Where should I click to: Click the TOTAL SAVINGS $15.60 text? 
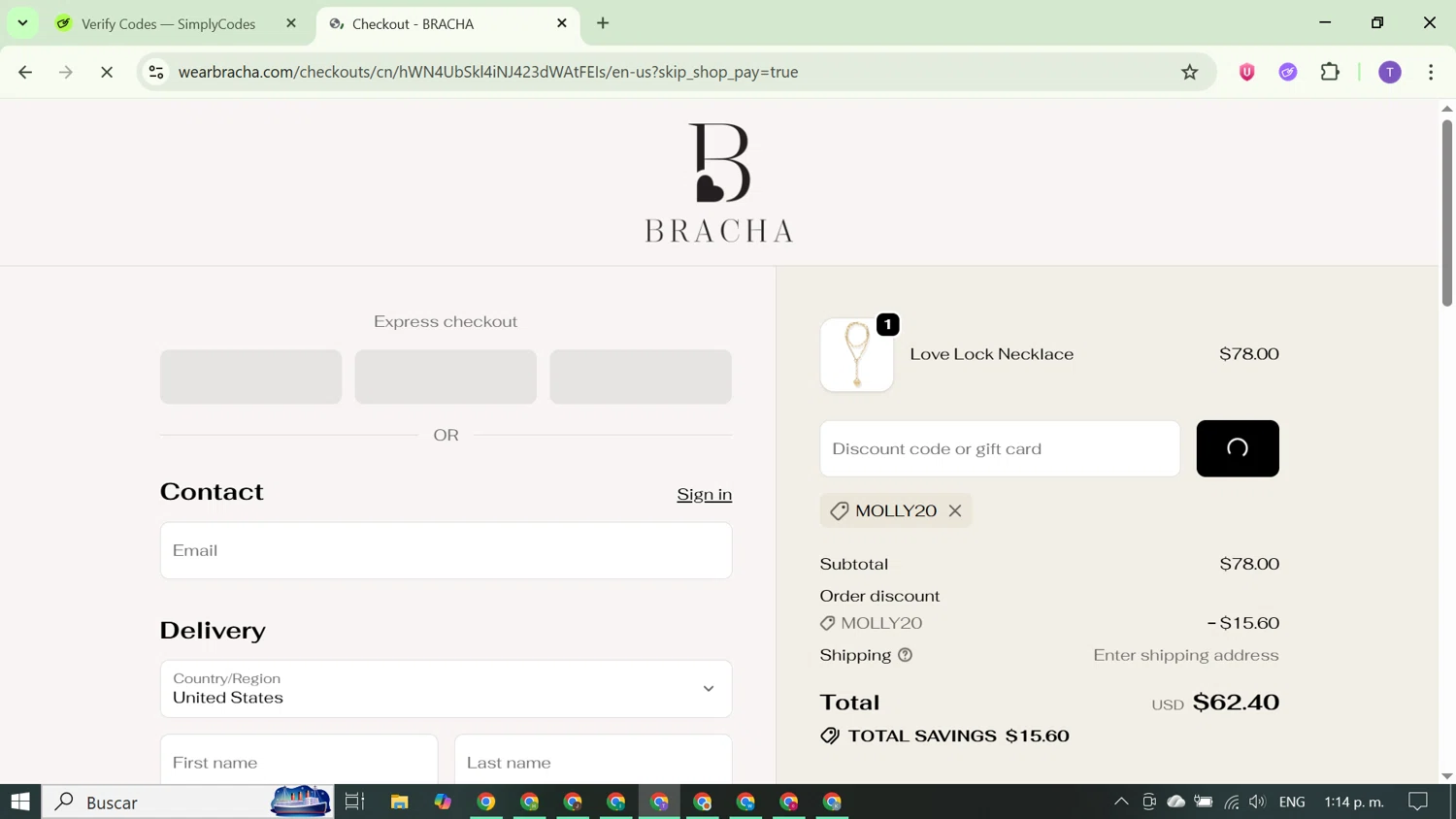(x=959, y=736)
